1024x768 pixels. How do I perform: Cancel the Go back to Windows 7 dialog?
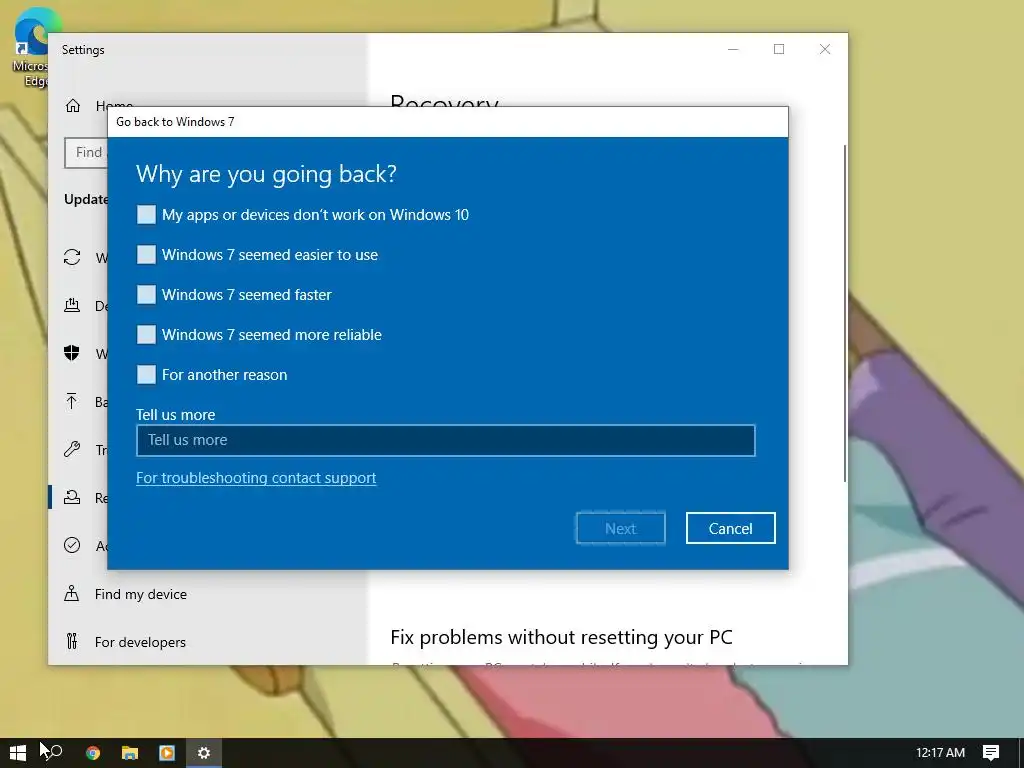coord(730,528)
